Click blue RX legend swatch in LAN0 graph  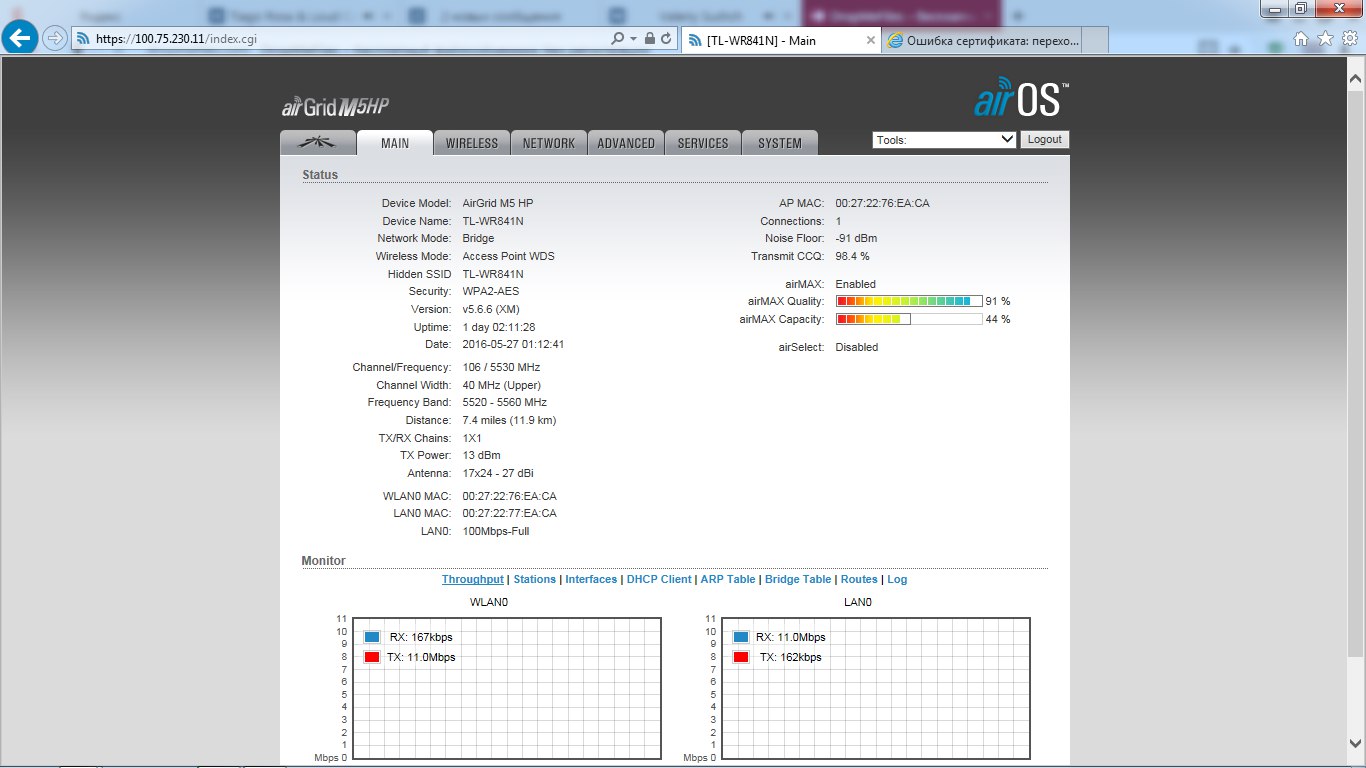[x=741, y=637]
